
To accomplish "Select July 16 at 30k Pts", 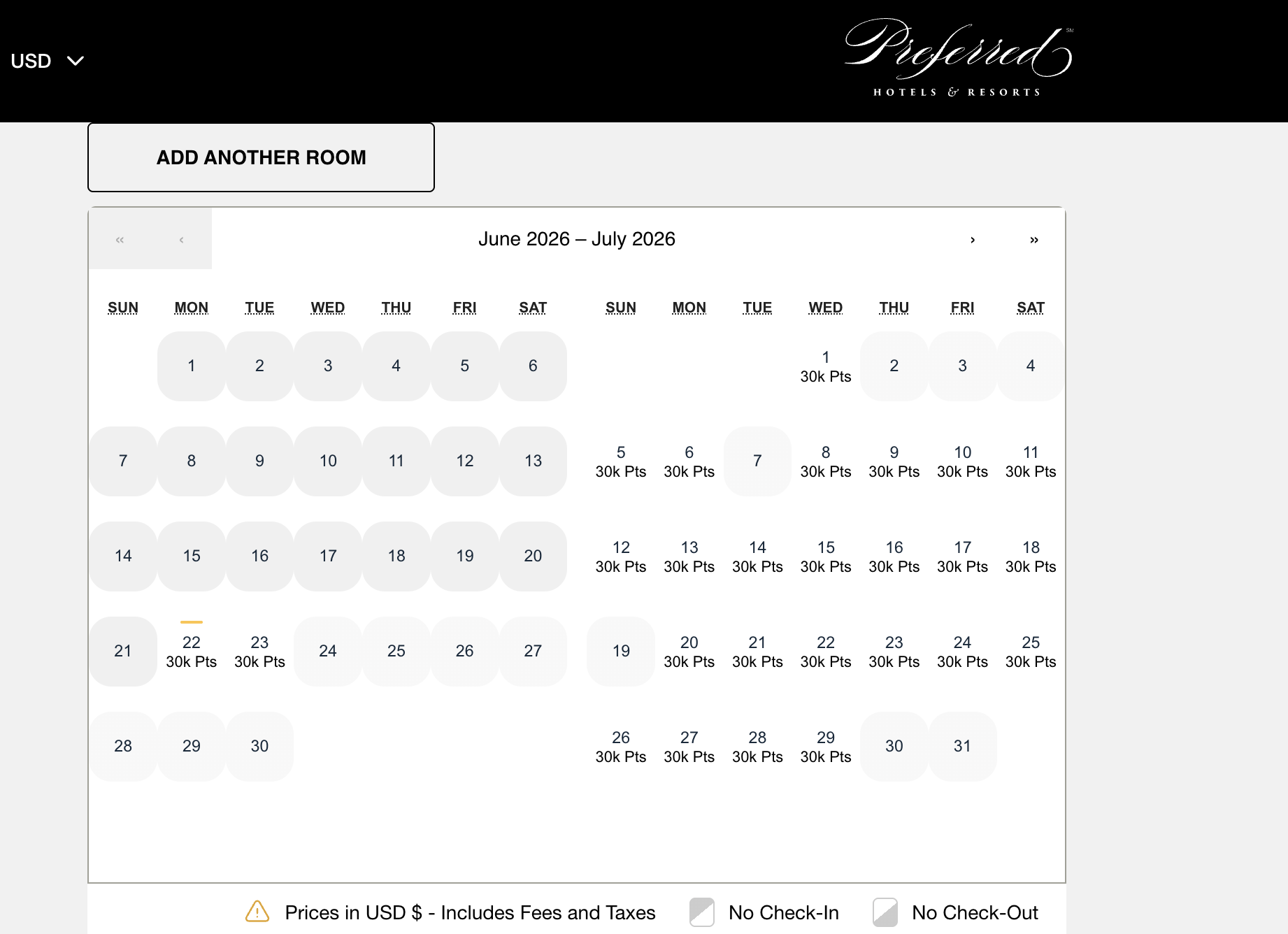I will 894,556.
